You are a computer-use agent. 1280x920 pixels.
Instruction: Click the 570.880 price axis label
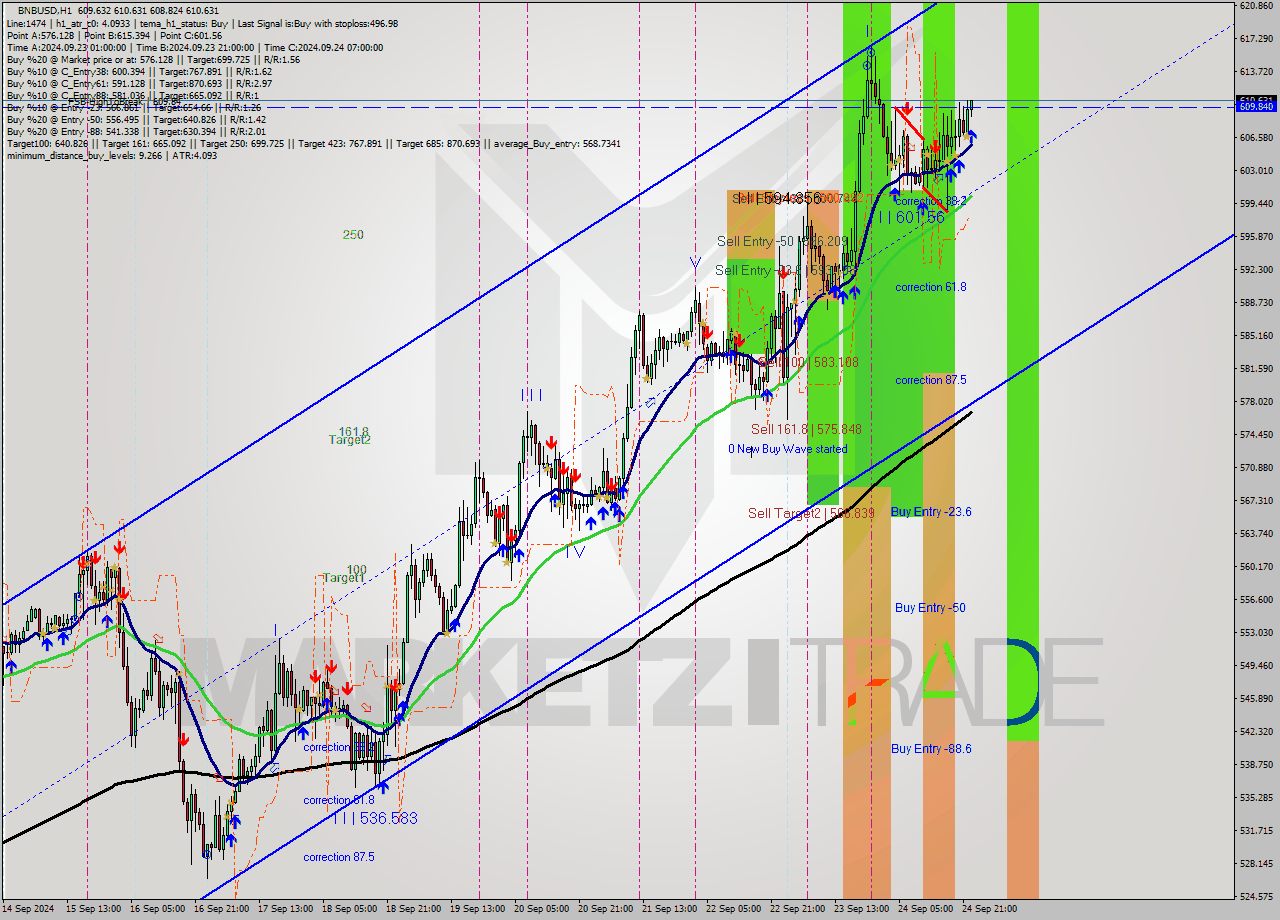point(1256,467)
